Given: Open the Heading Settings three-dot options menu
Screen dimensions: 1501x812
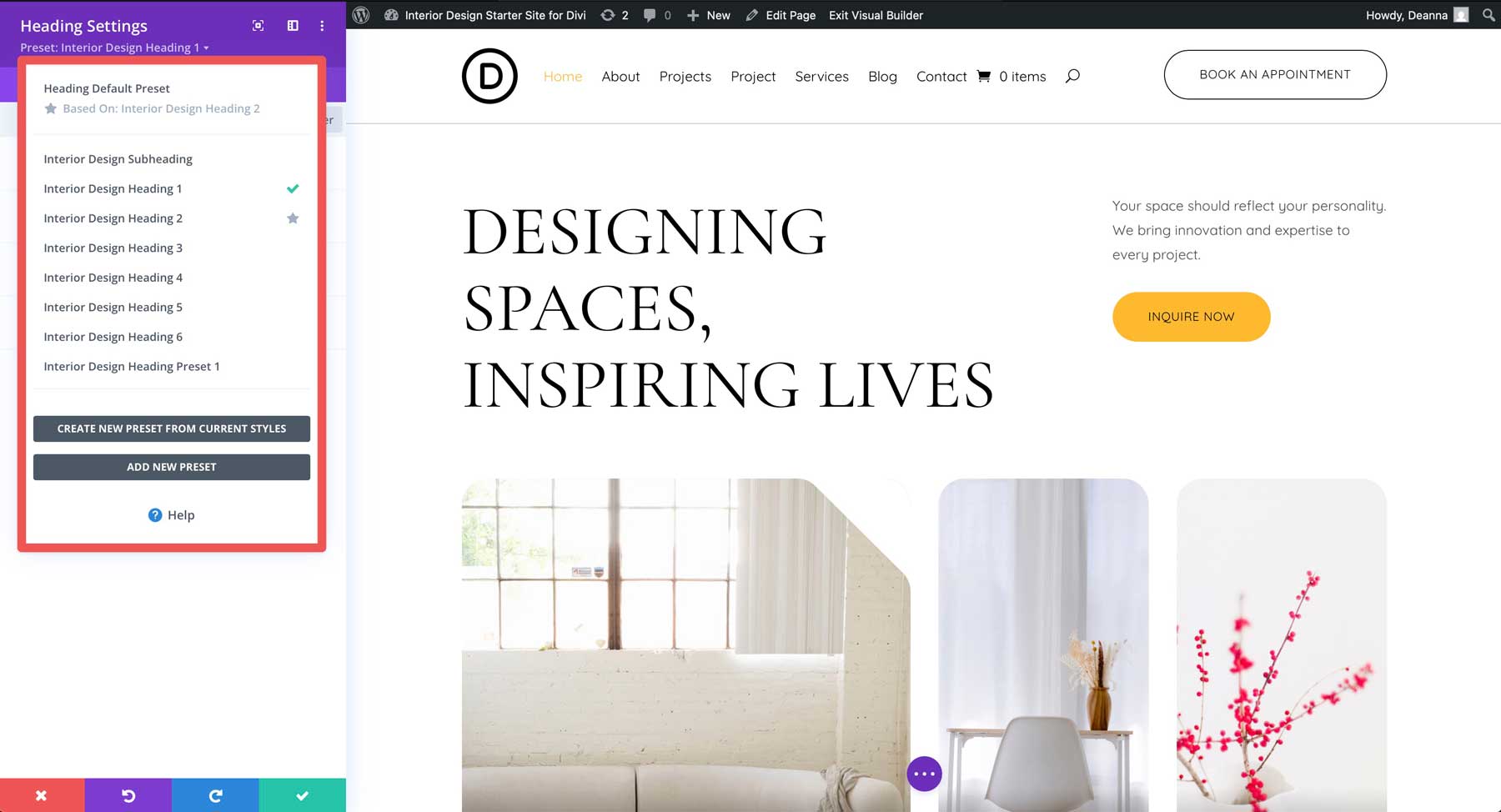Looking at the screenshot, I should (x=322, y=26).
